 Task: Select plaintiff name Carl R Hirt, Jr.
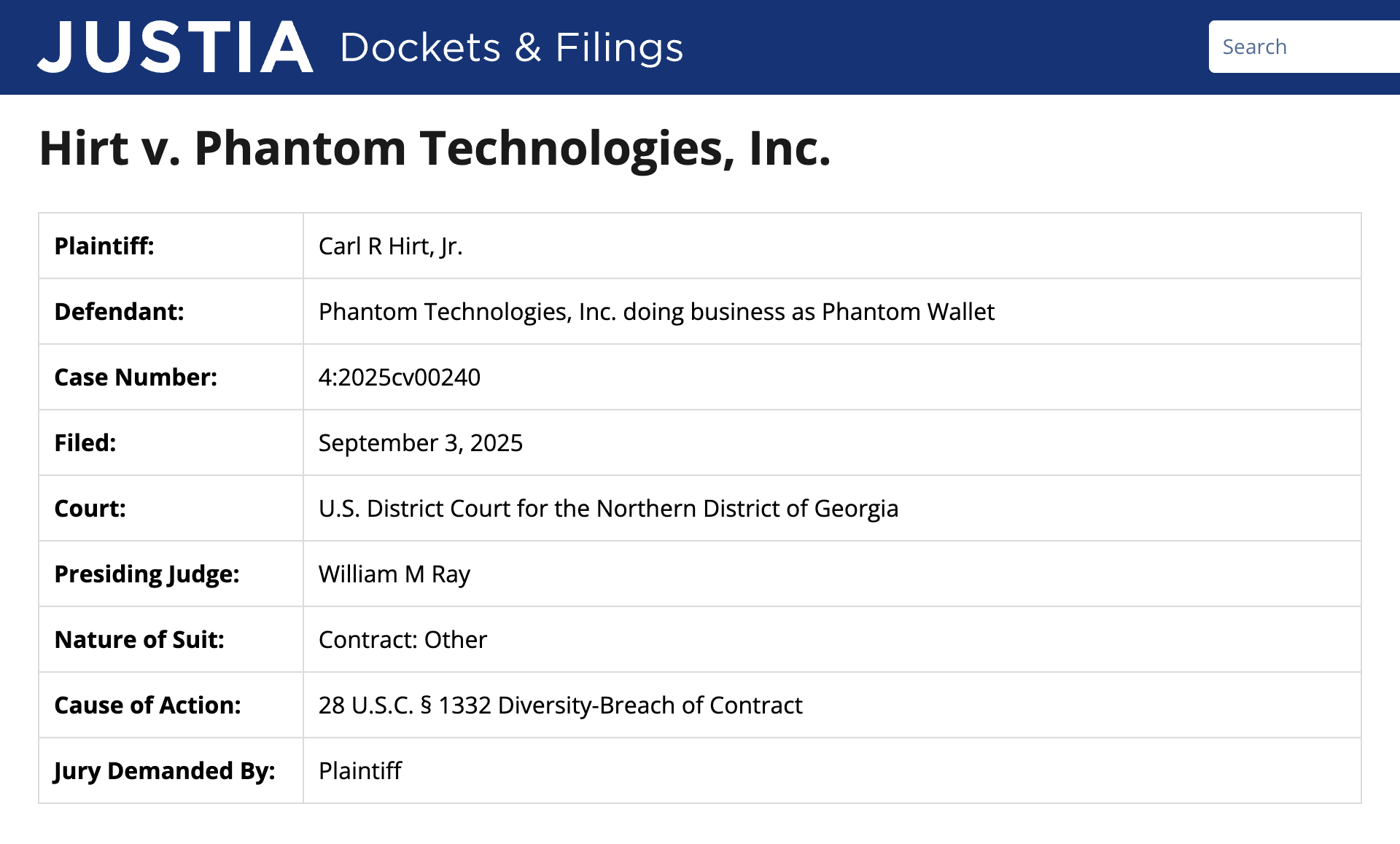(390, 246)
